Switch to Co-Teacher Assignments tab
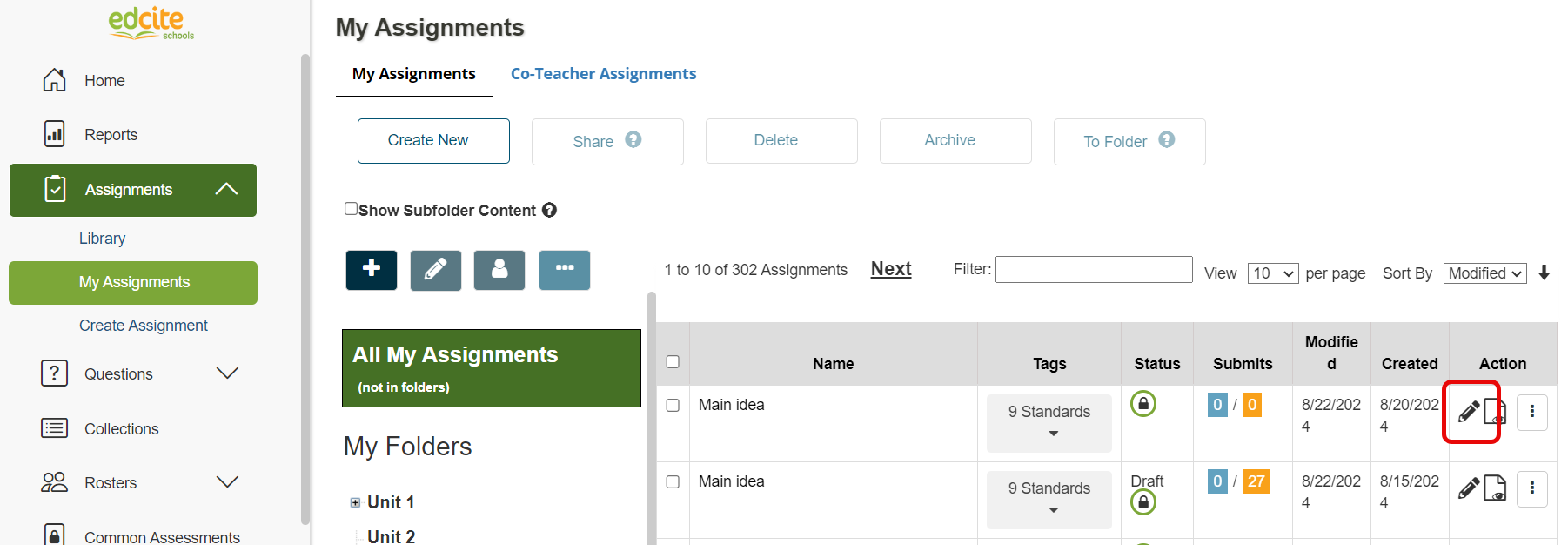Image resolution: width=1568 pixels, height=545 pixels. click(603, 74)
